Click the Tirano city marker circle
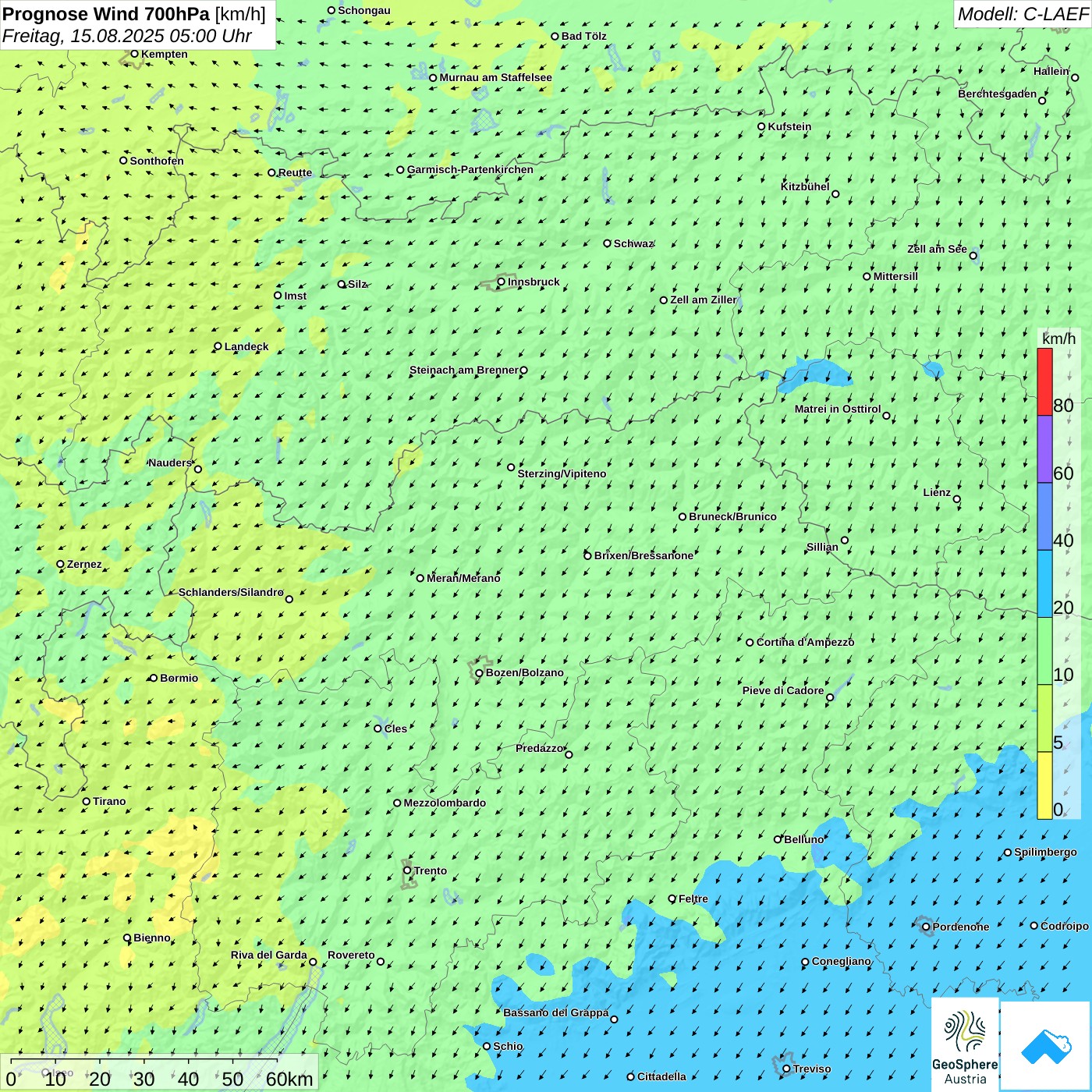 click(87, 801)
